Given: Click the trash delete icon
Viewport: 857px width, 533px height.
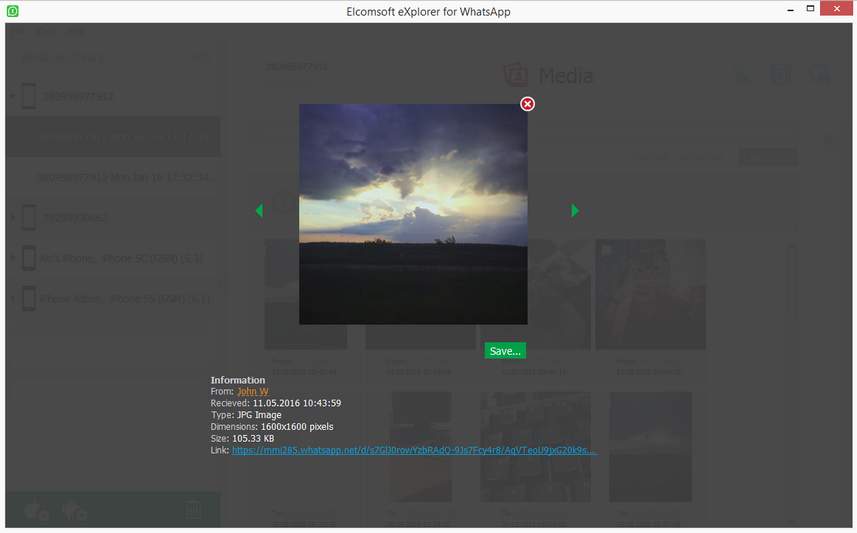Looking at the screenshot, I should (x=193, y=509).
